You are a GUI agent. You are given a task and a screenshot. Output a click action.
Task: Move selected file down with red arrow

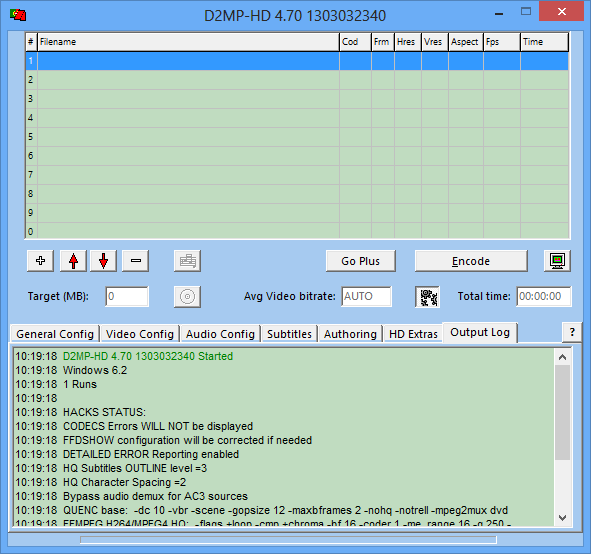click(103, 260)
